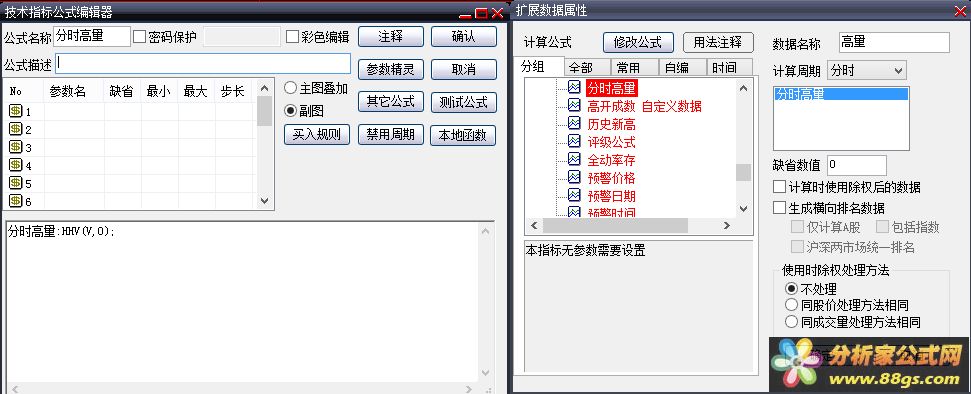The width and height of the screenshot is (971, 394).
Task: Open 其它公式
Action: (x=391, y=102)
